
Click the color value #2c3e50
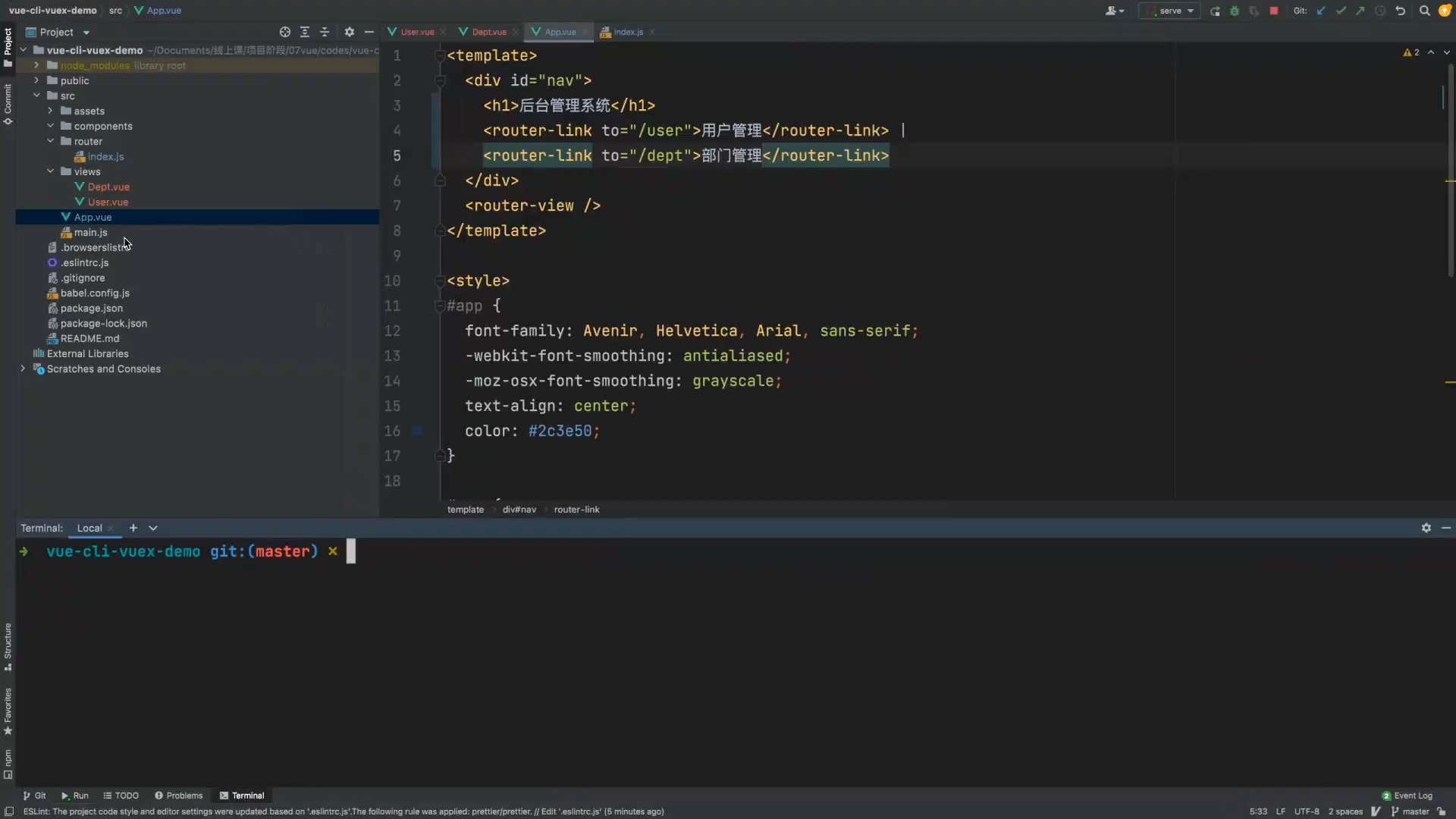point(561,430)
